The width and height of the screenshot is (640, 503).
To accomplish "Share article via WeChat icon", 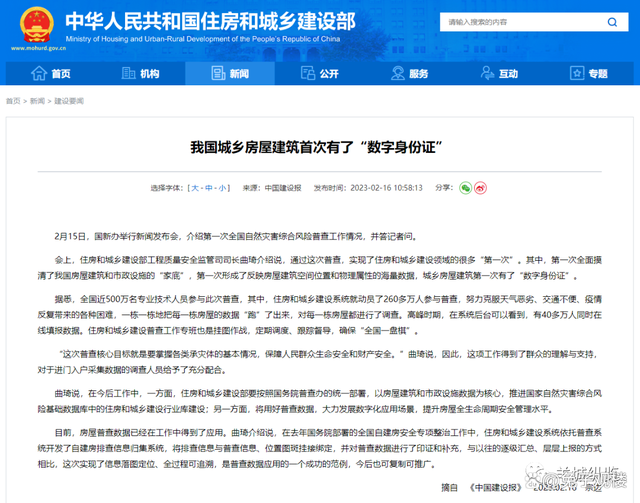I will pos(465,187).
